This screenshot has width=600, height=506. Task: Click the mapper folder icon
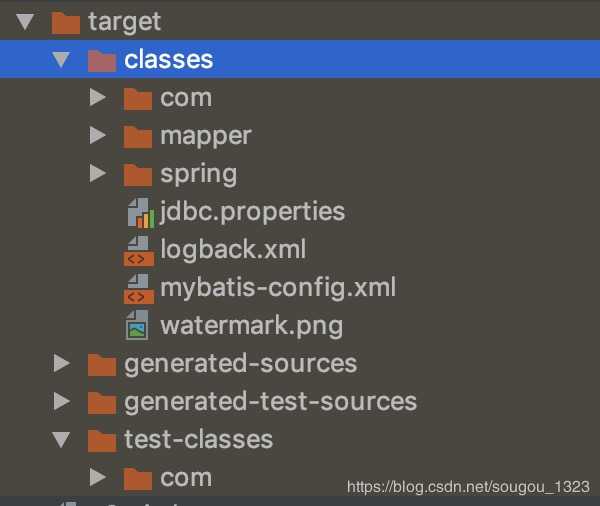coord(138,136)
